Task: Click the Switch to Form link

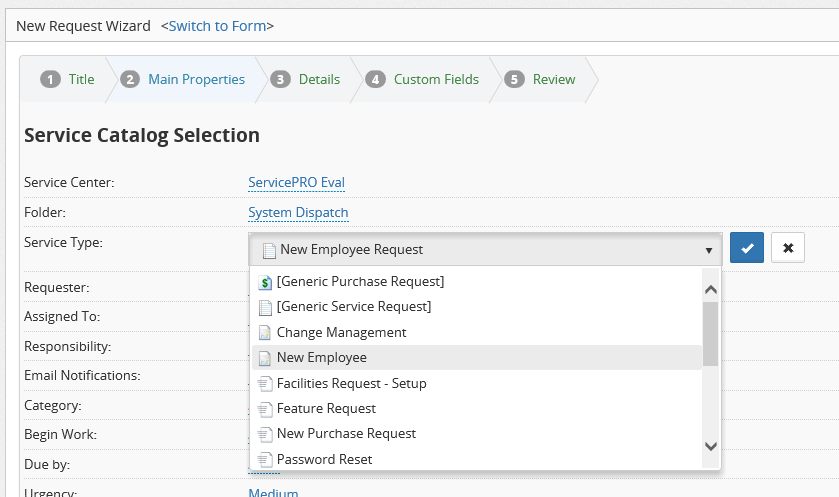Action: pyautogui.click(x=217, y=25)
